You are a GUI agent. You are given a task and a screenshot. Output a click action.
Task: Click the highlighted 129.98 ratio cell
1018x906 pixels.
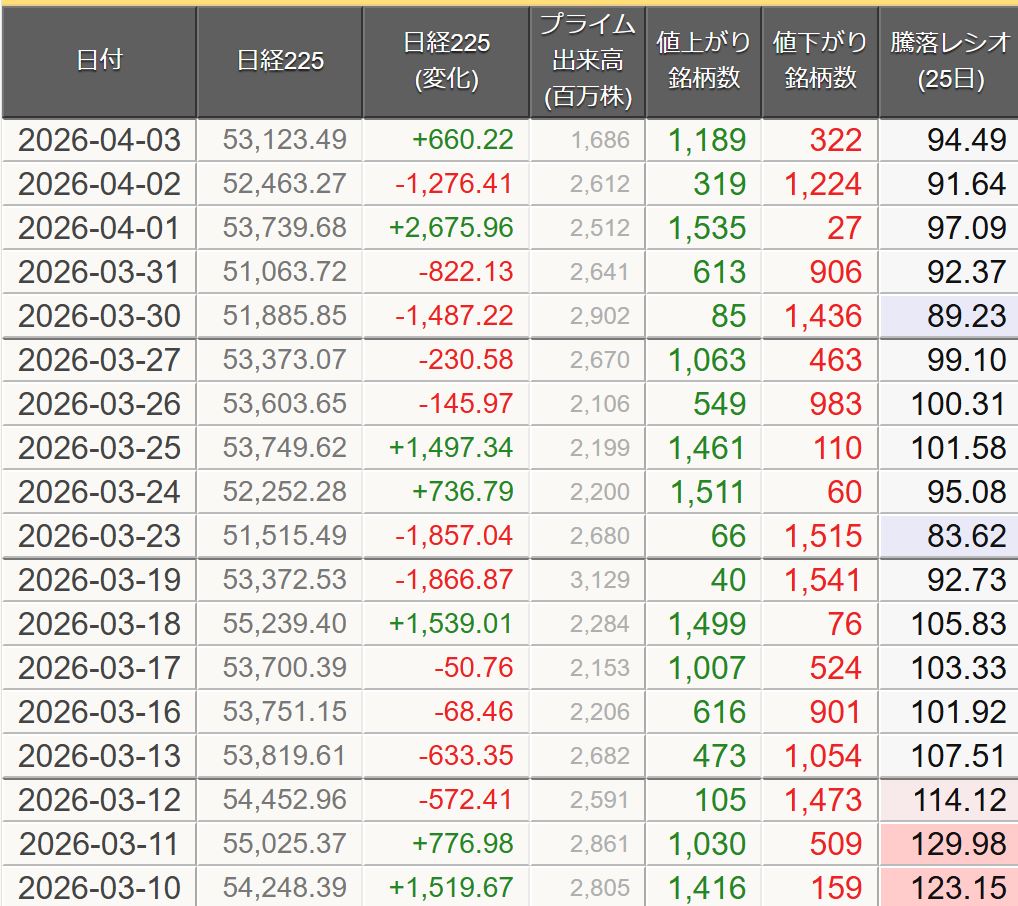click(x=948, y=844)
